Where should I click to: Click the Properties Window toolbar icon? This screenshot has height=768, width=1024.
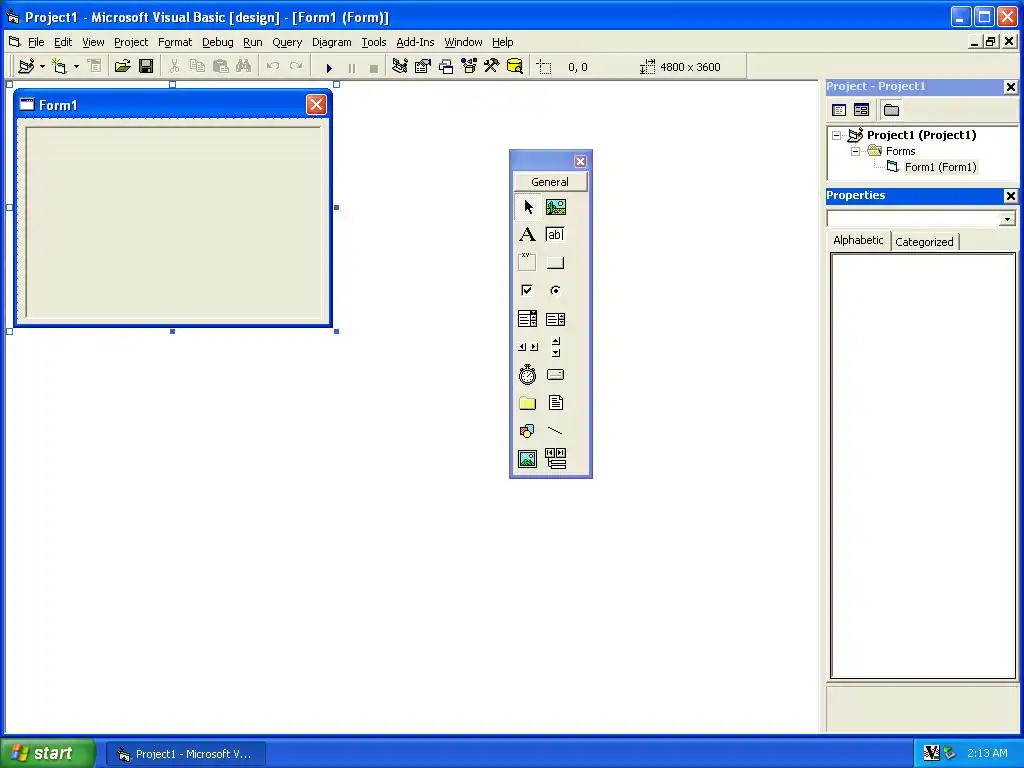coord(423,66)
